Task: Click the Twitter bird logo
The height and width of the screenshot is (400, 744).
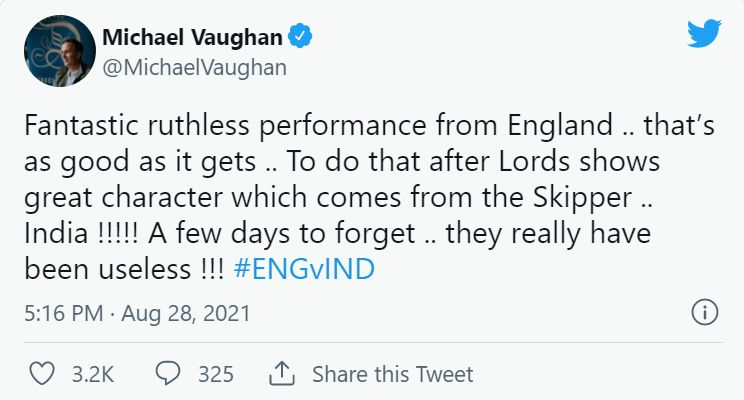Action: click(x=703, y=34)
